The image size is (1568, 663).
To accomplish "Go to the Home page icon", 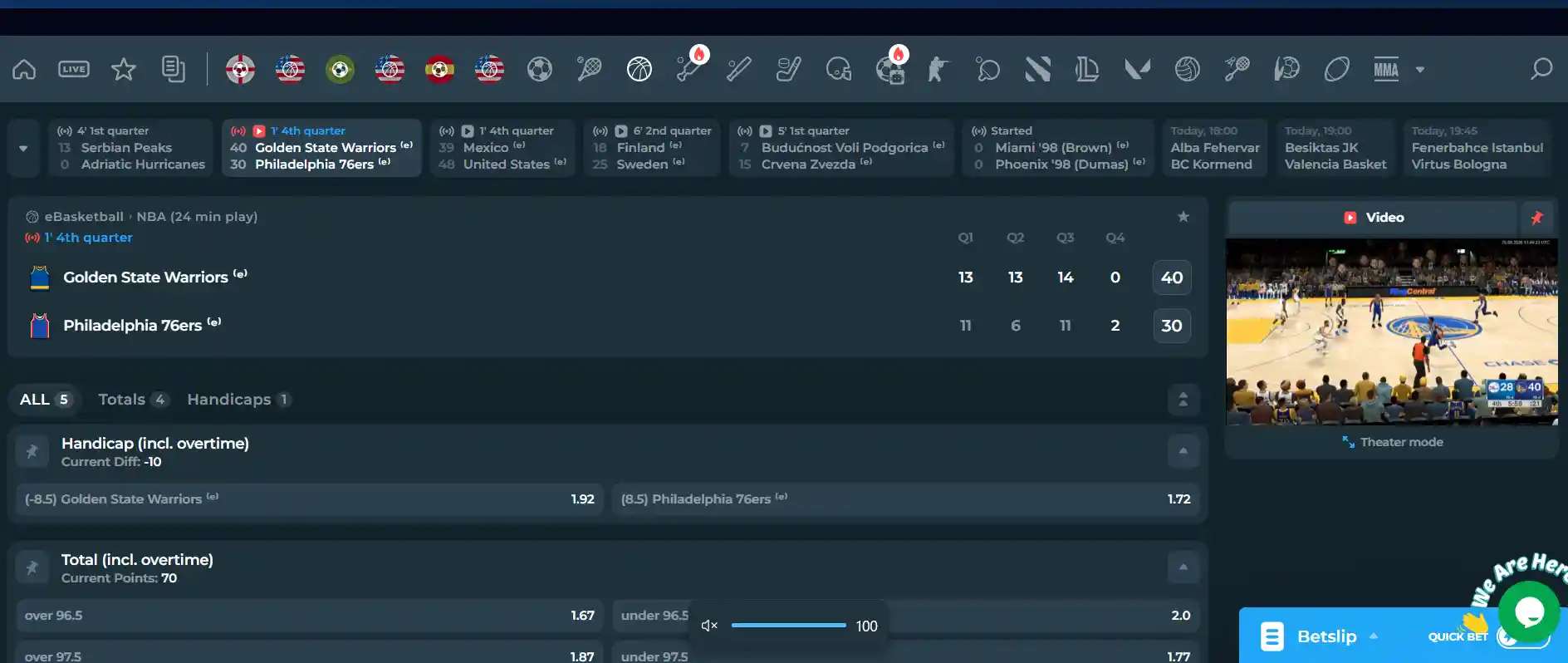I will pyautogui.click(x=24, y=69).
